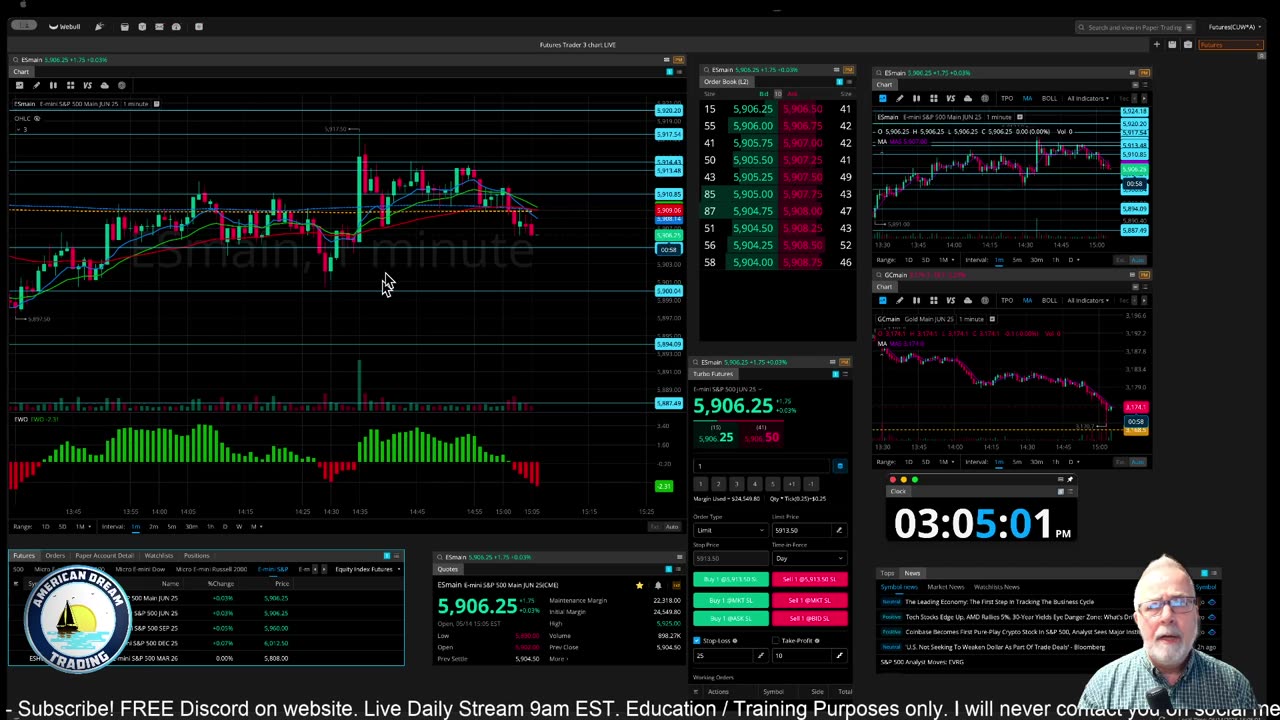Open the Time-in-Force Day dropdown

(808, 558)
